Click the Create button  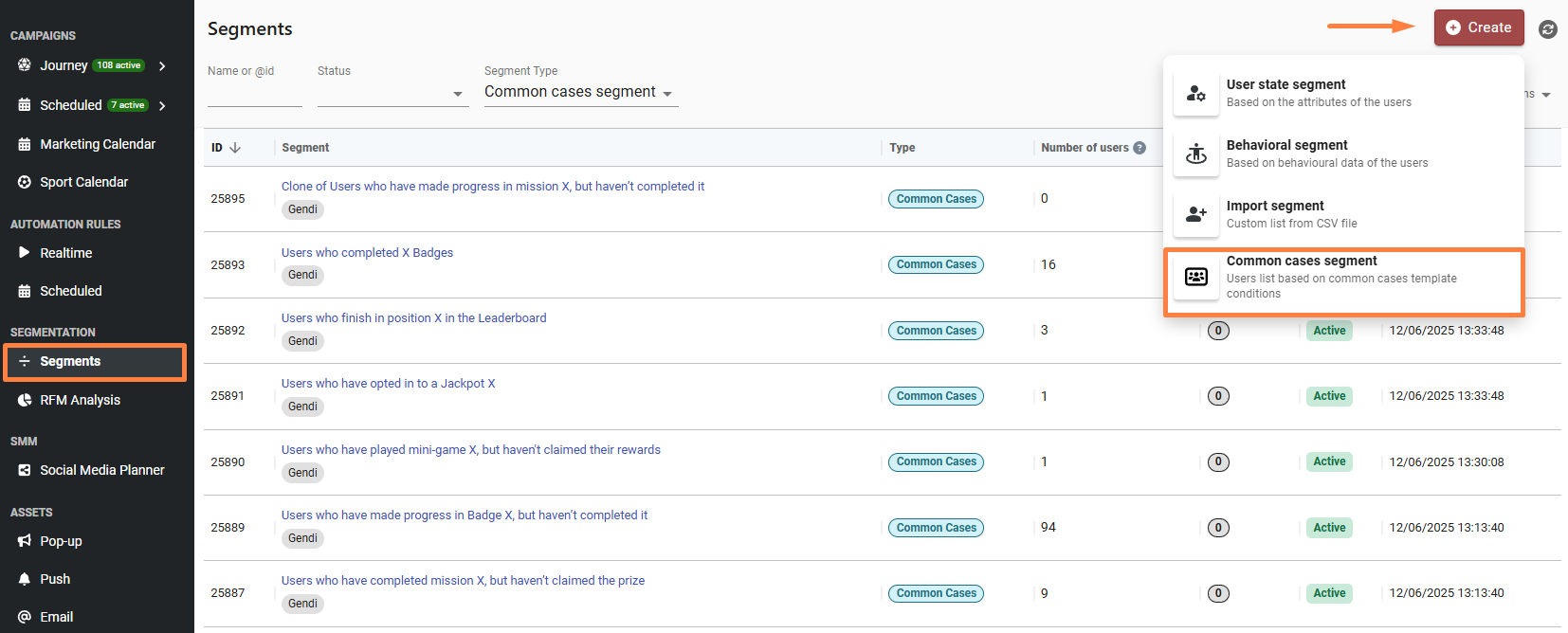(x=1479, y=27)
